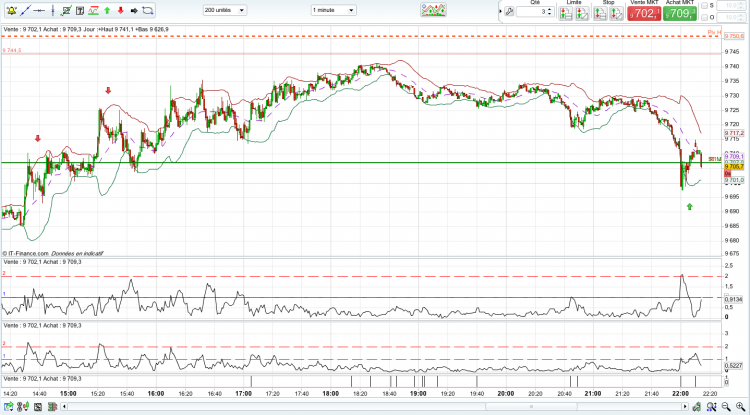Open the 1 minute timeframe dropdown
This screenshot has height=415, width=750.
(x=334, y=10)
